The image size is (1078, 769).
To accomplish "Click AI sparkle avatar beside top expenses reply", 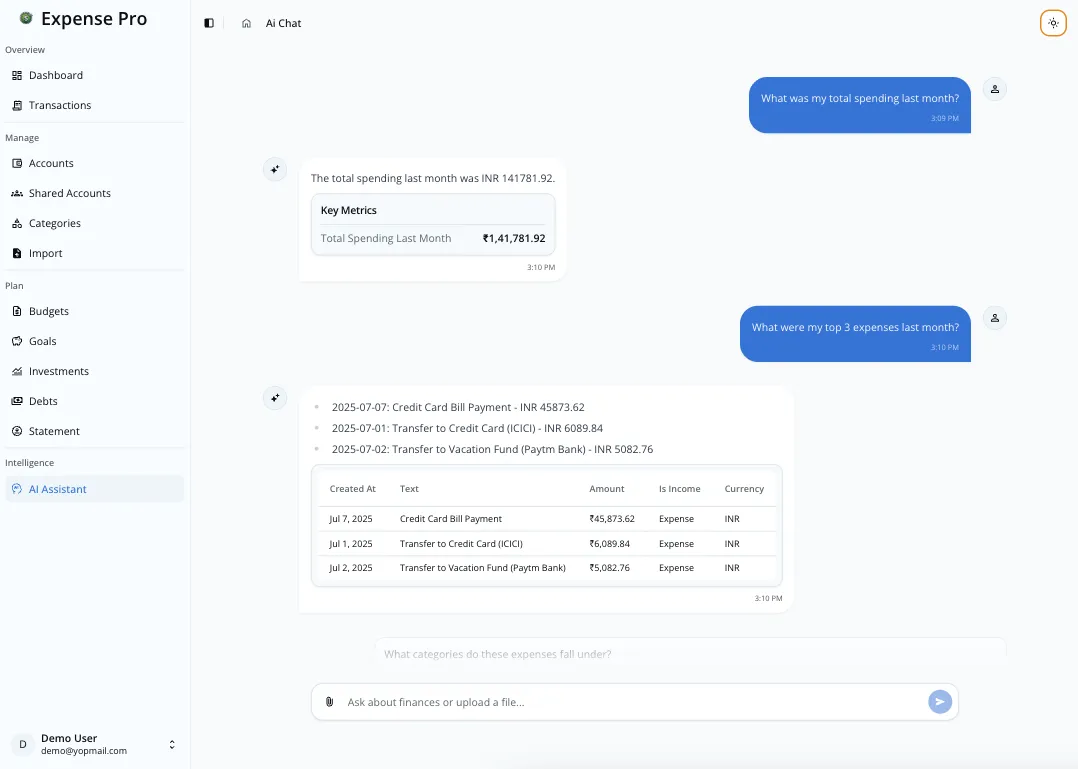I will tap(275, 398).
